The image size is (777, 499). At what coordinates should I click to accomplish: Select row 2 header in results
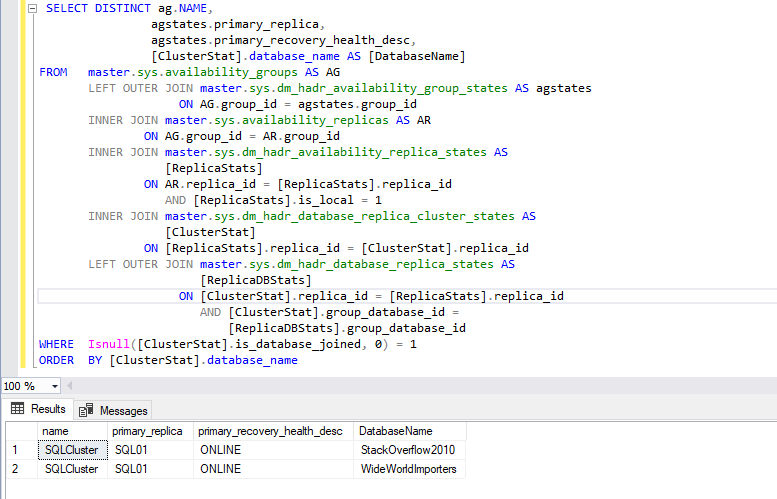[22, 469]
